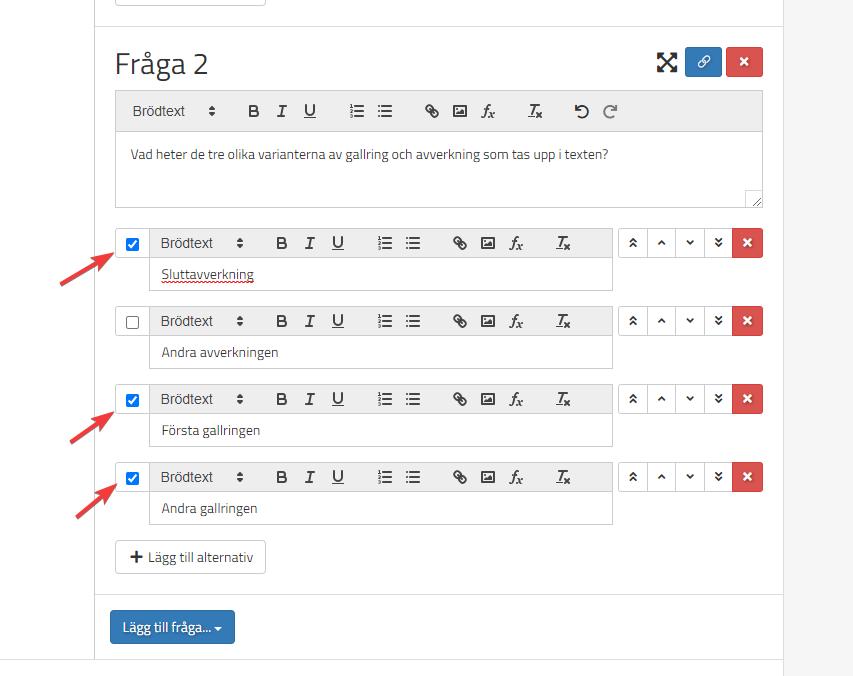Open Brödtext dropdown for Andra avverkningen answer

202,321
